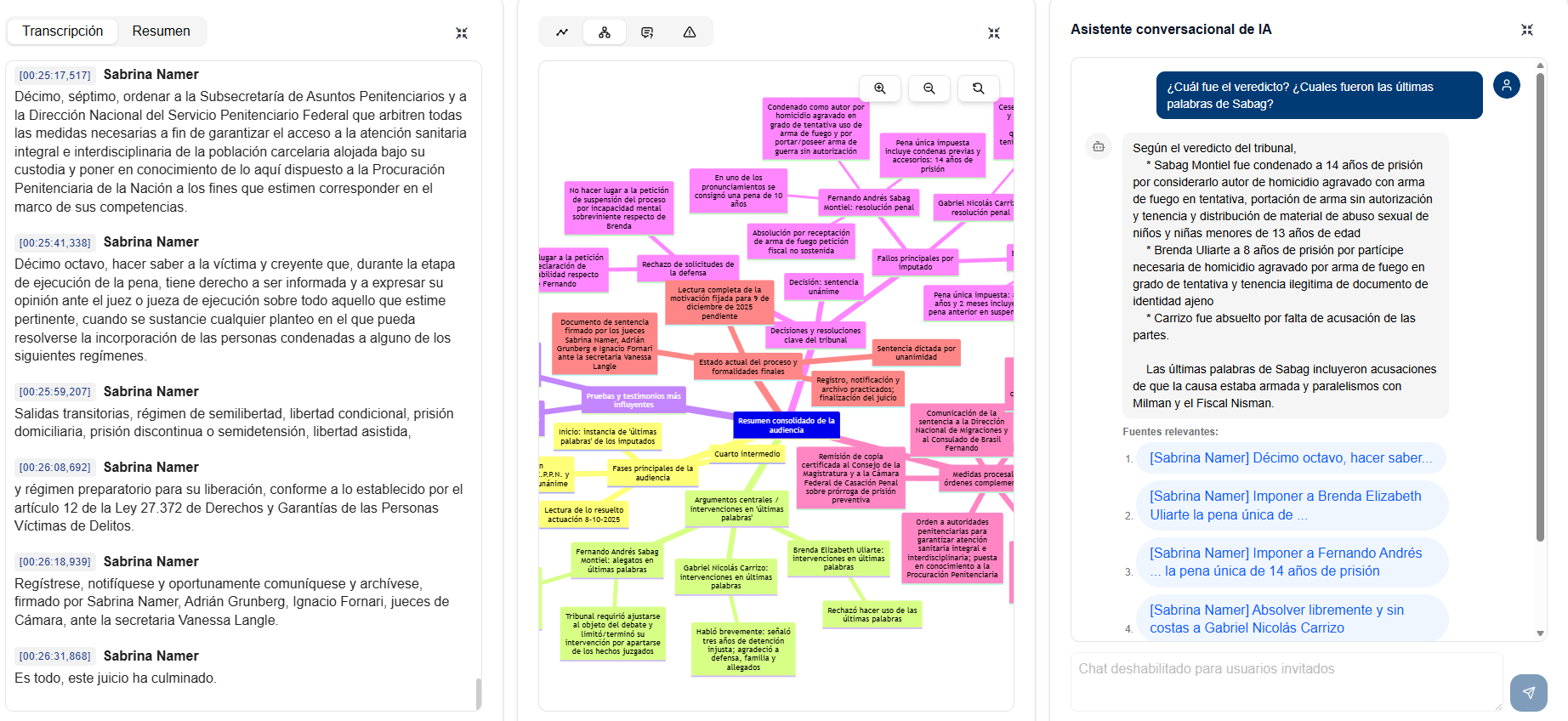Screen dimensions: 1568x721
Task: Select the 'Condenado como autor por homicidio agravado' node
Action: pos(815,129)
